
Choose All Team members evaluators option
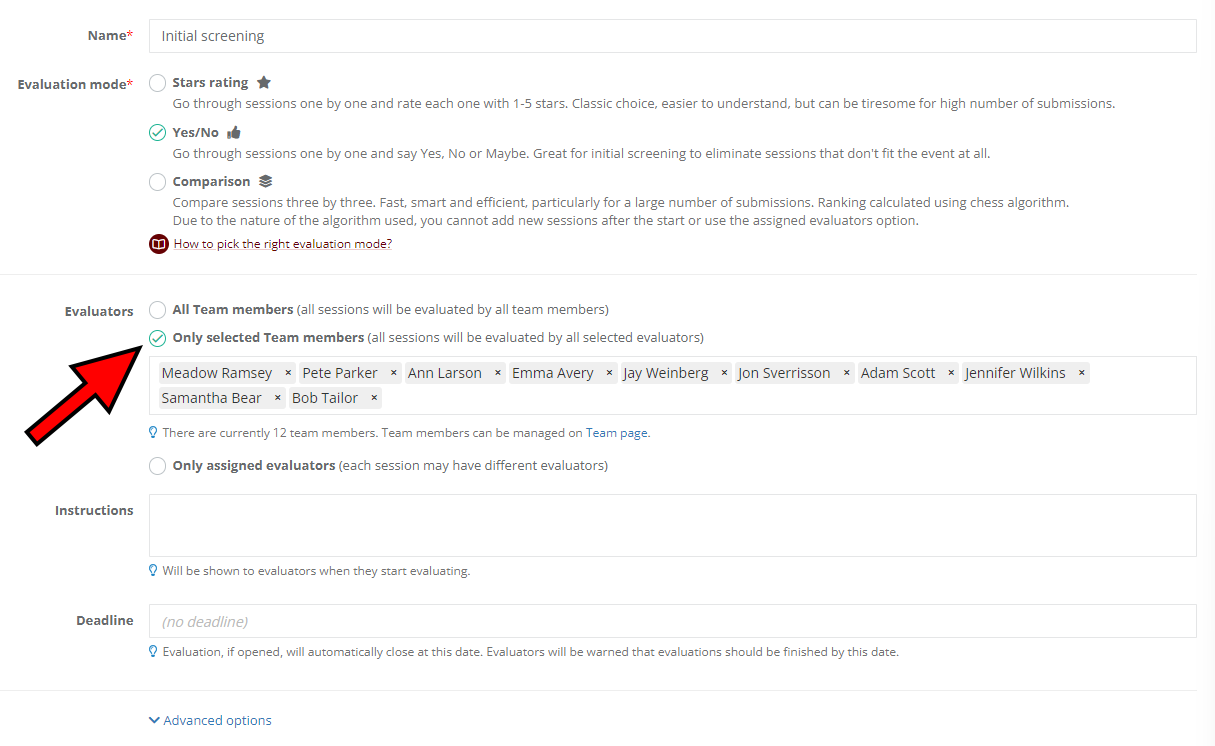point(158,310)
